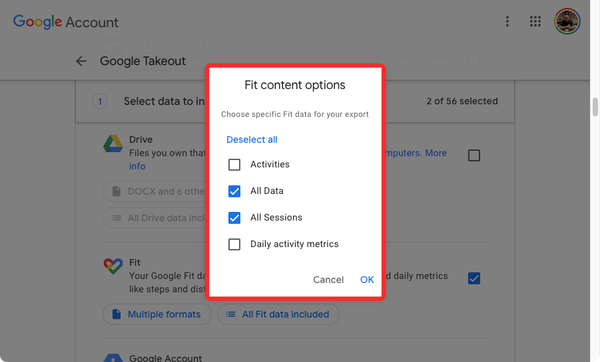Check the Activities checkbox
This screenshot has width=600, height=362.
tap(234, 165)
